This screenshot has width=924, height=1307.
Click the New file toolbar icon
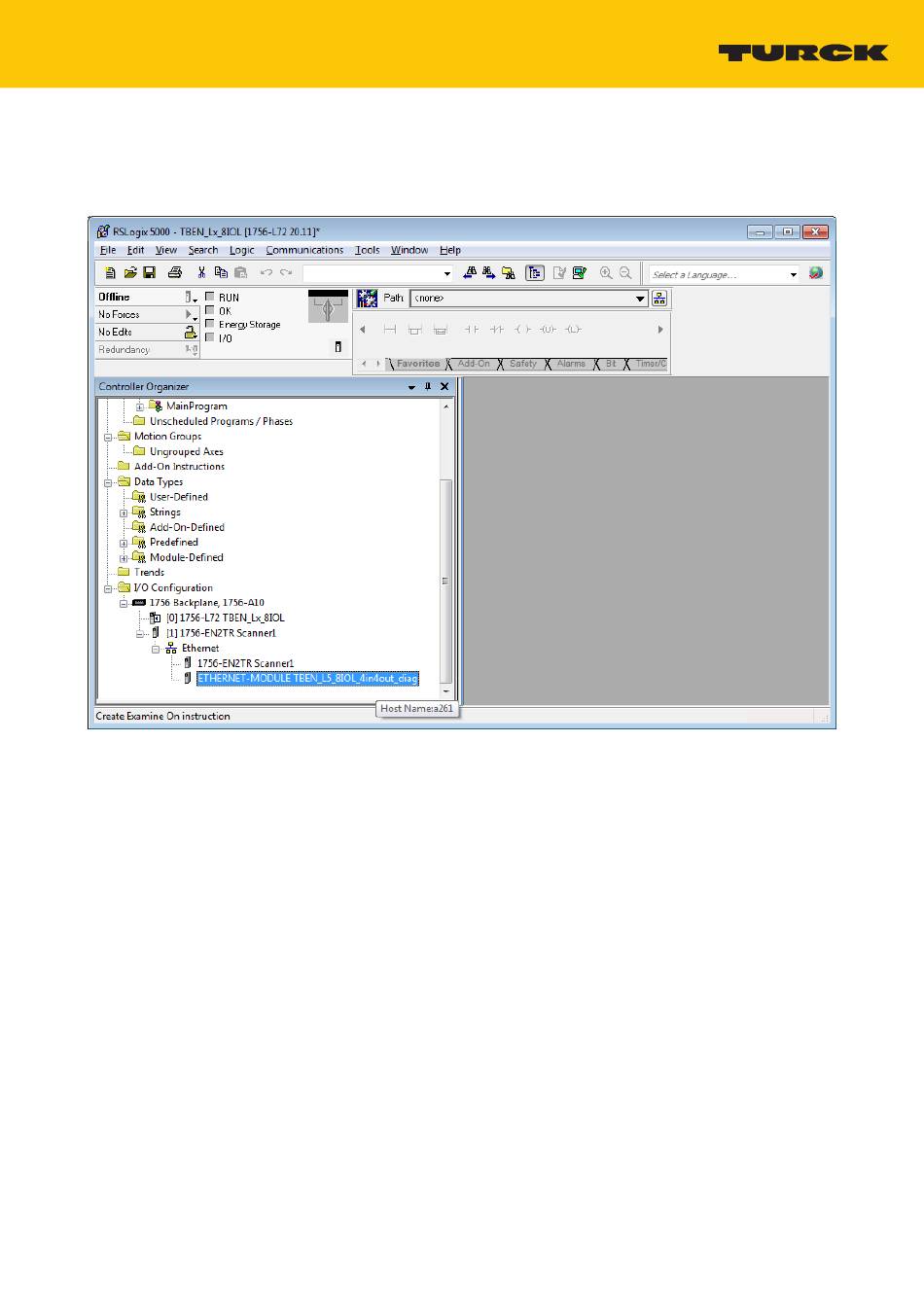pyautogui.click(x=110, y=273)
